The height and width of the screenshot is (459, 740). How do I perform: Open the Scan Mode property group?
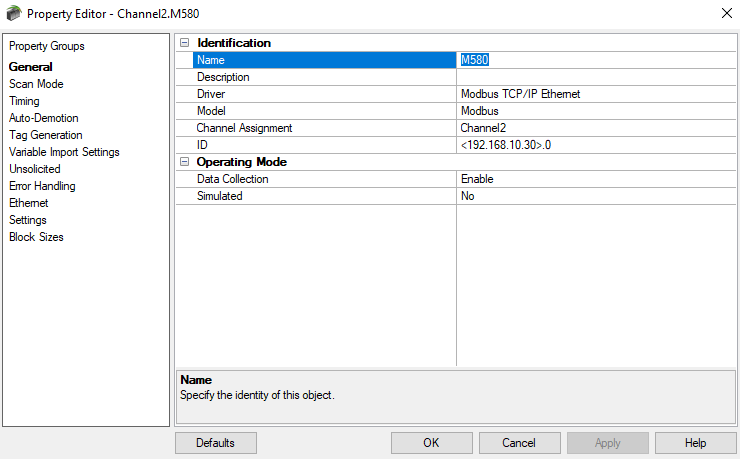coord(36,84)
